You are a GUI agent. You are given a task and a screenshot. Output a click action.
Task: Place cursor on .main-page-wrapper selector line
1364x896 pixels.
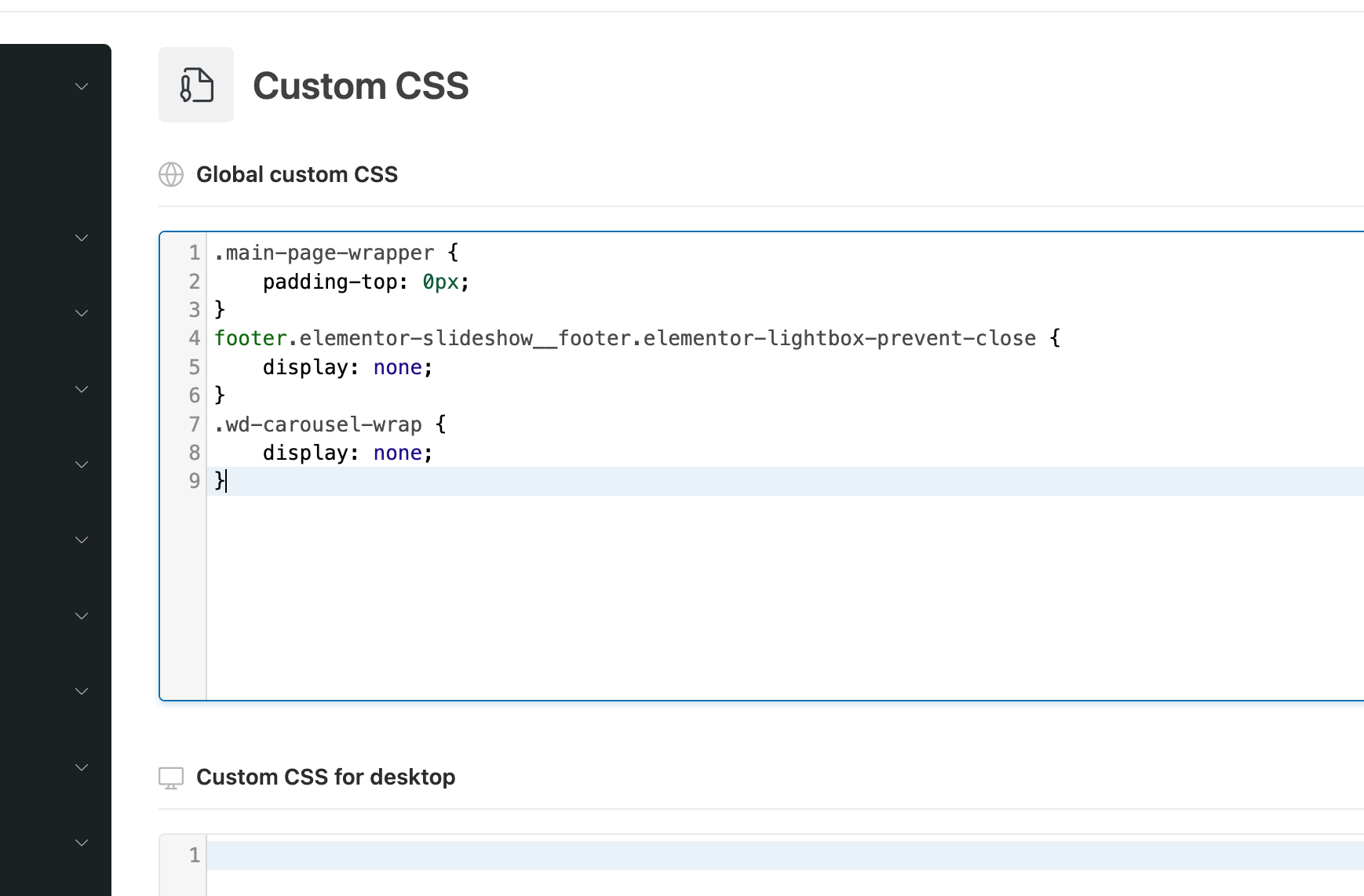point(324,253)
